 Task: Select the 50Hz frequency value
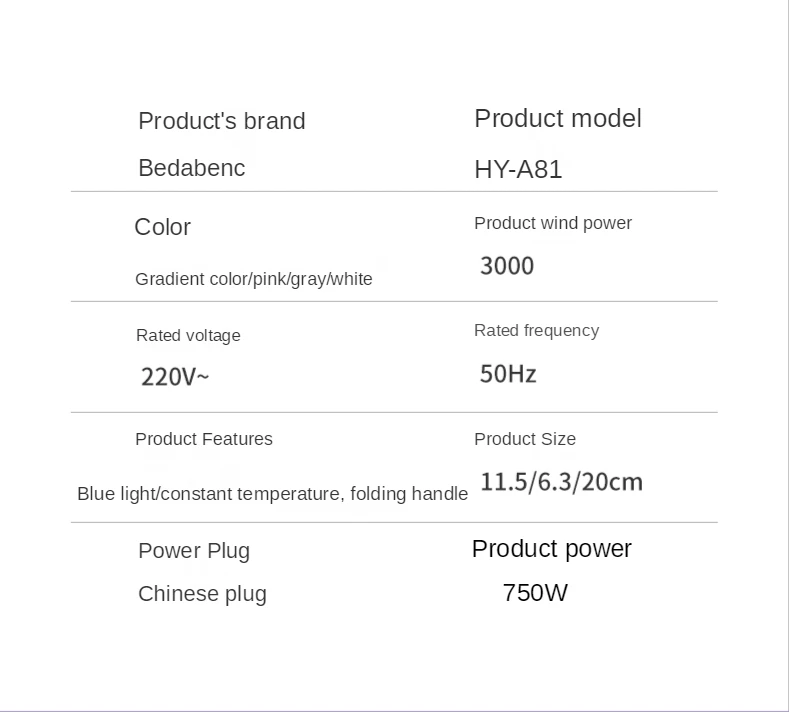(x=508, y=374)
